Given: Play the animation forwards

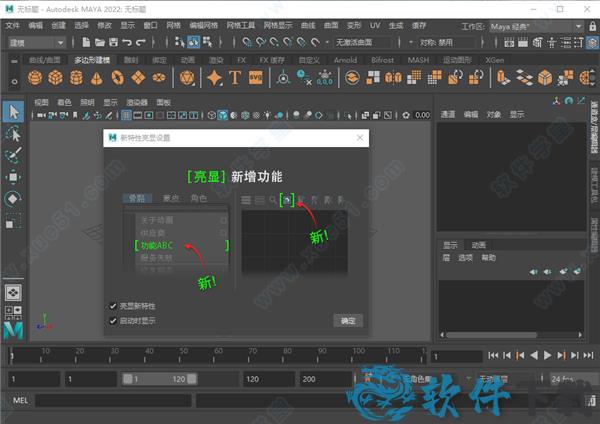Looking at the screenshot, I should tap(548, 356).
